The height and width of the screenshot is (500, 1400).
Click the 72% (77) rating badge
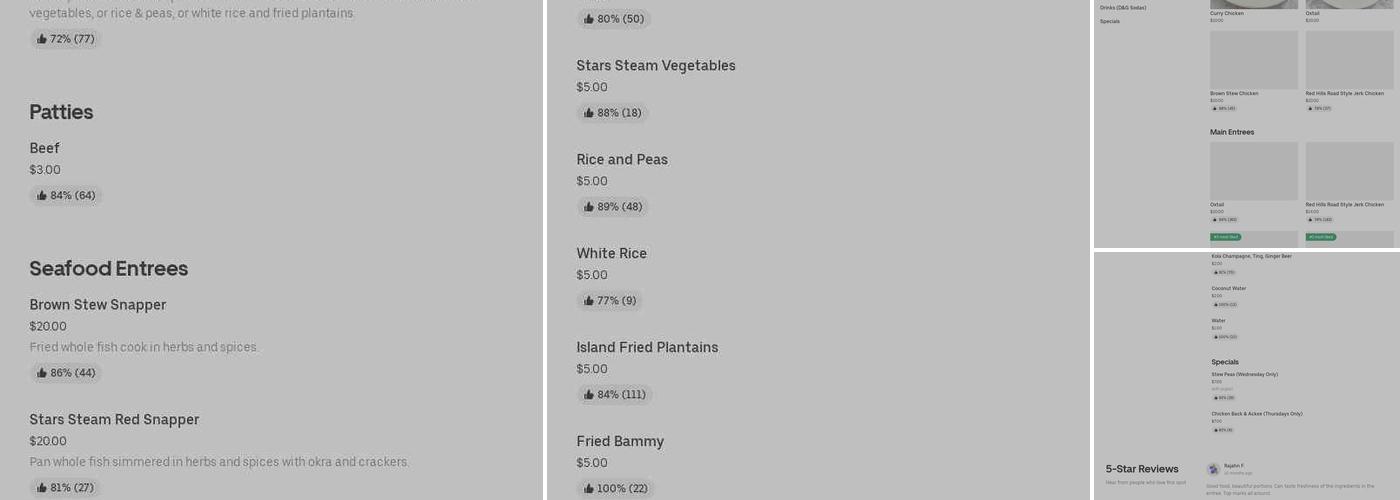pyautogui.click(x=66, y=39)
